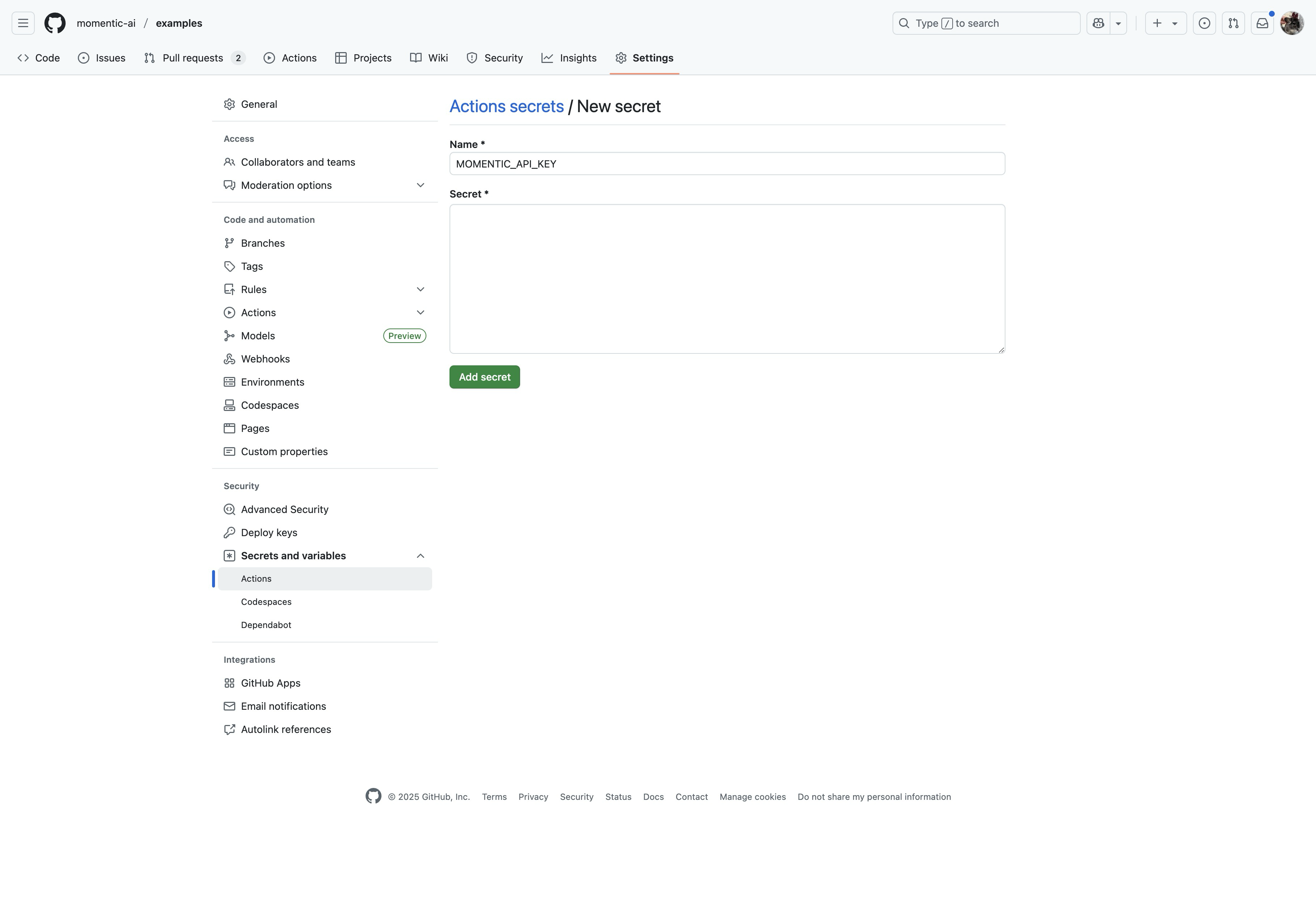The width and height of the screenshot is (1316, 916).
Task: Click the codespaces icon in the sidebar
Action: (x=229, y=406)
